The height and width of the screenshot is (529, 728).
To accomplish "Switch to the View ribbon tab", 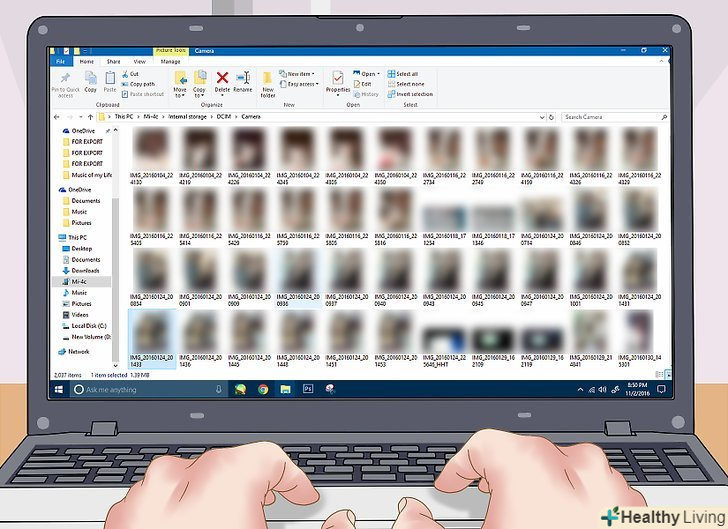I will coord(139,61).
